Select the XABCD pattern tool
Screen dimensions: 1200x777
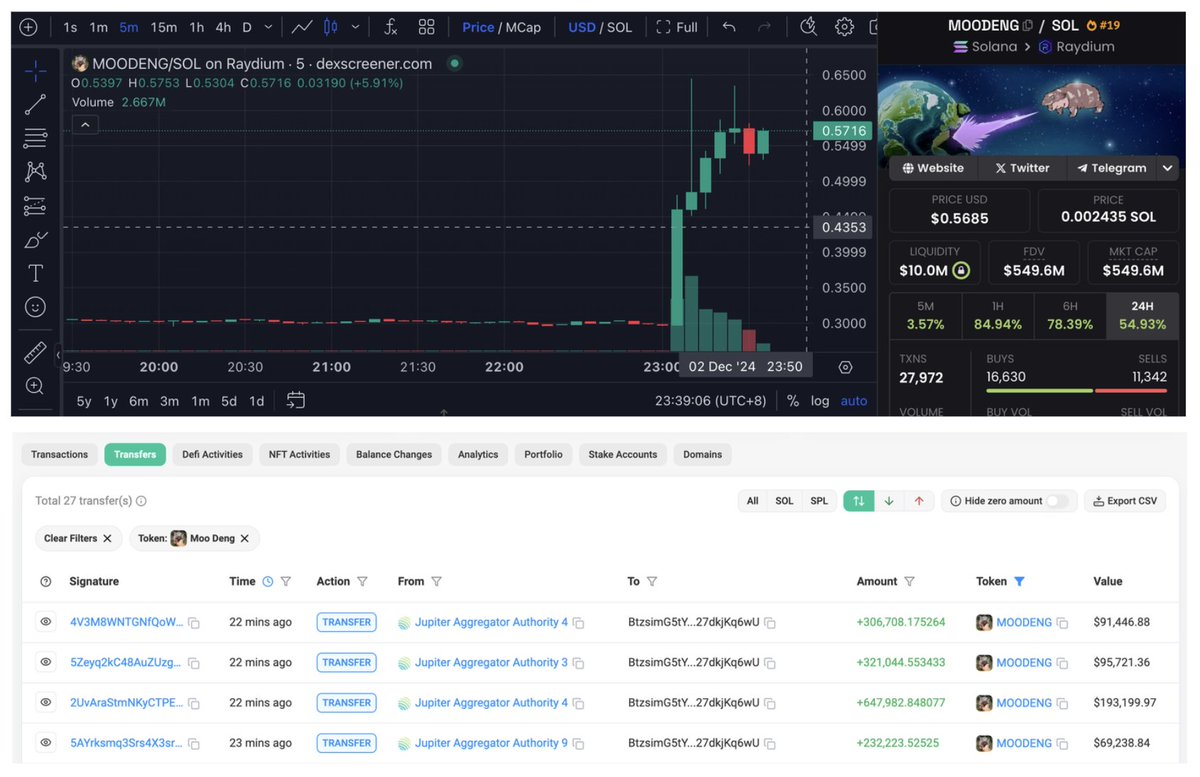tap(34, 171)
